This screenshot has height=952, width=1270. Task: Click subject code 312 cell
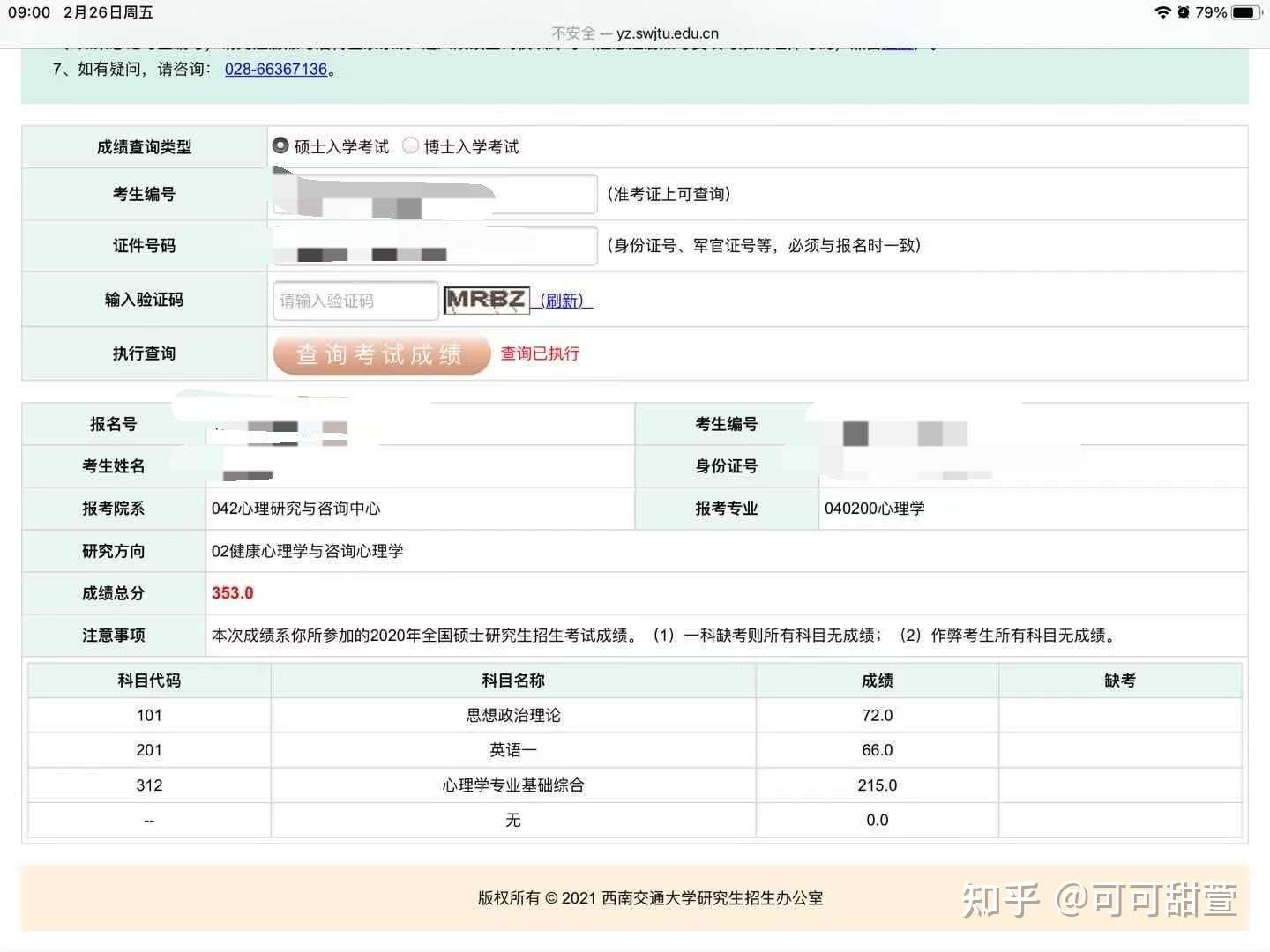tap(149, 785)
